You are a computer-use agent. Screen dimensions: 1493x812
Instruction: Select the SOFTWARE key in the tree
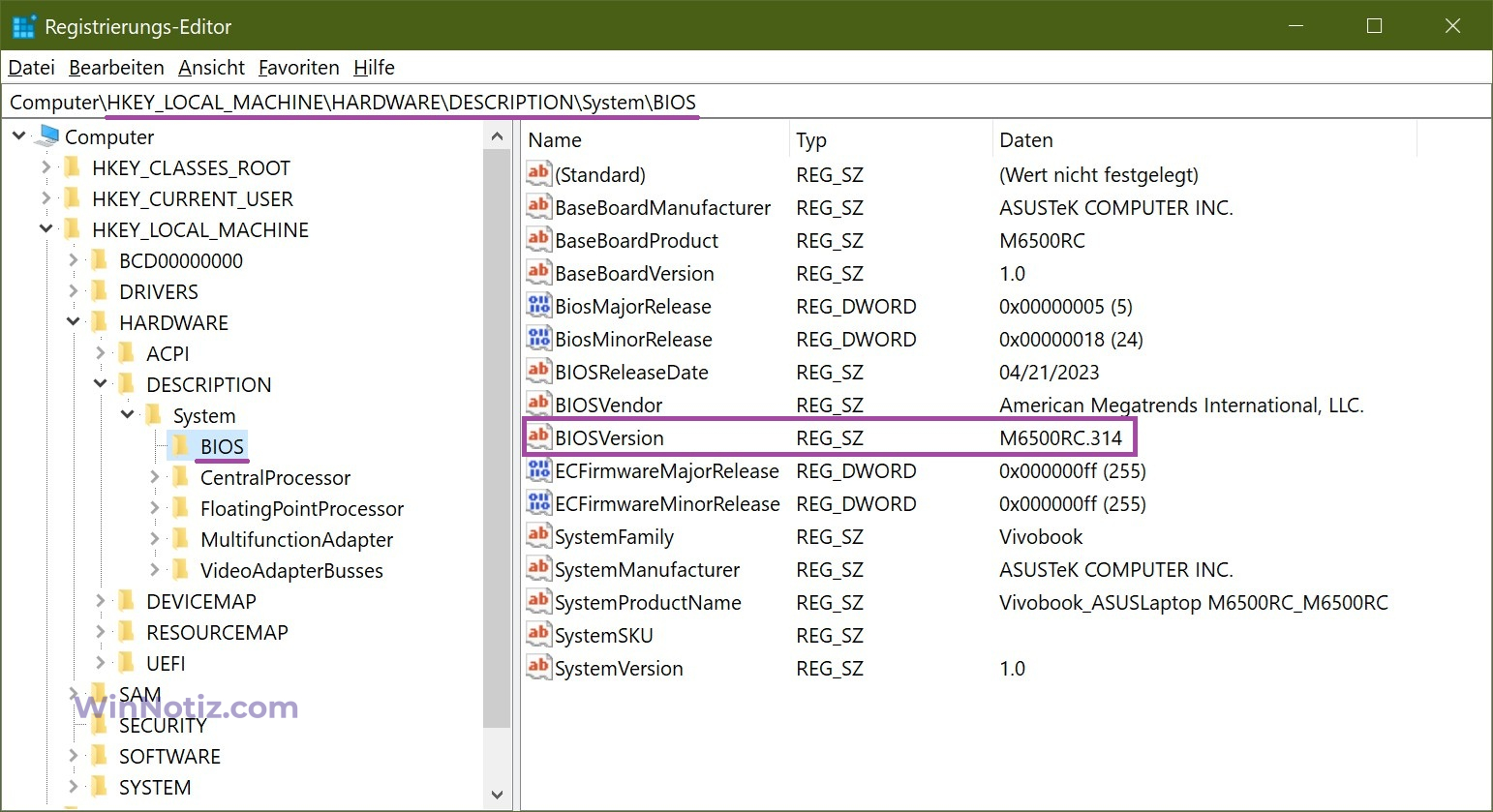click(x=169, y=756)
